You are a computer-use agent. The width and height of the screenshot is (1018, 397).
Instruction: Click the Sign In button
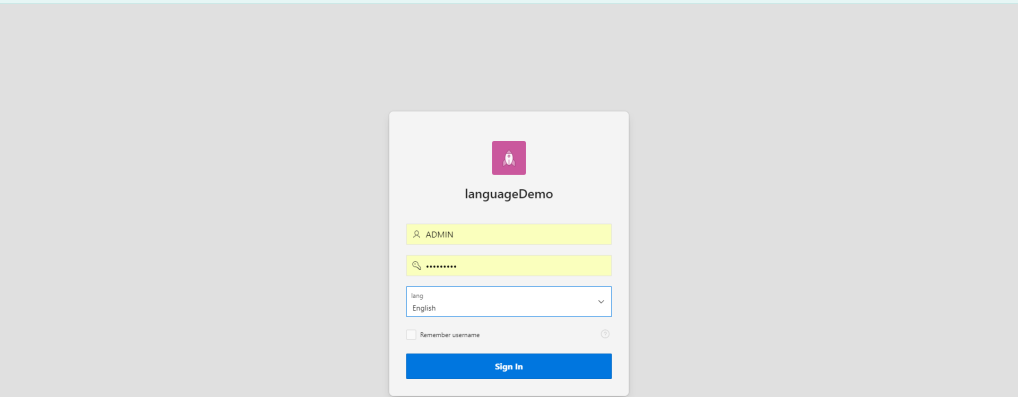(x=508, y=366)
